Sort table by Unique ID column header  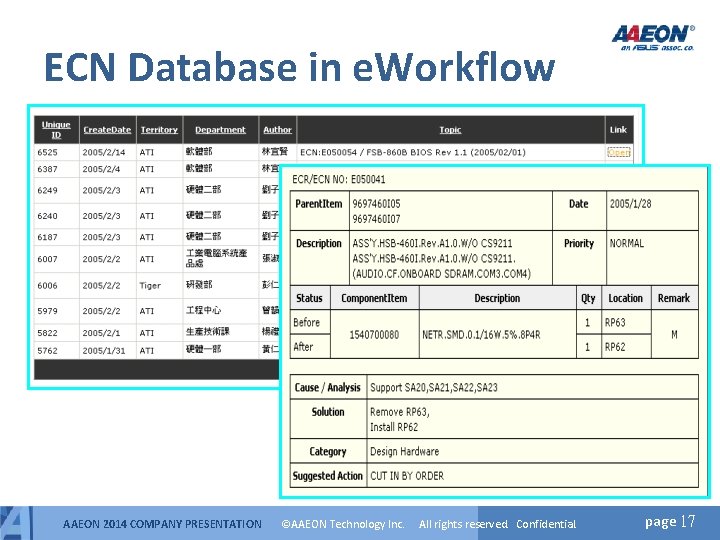tap(56, 129)
